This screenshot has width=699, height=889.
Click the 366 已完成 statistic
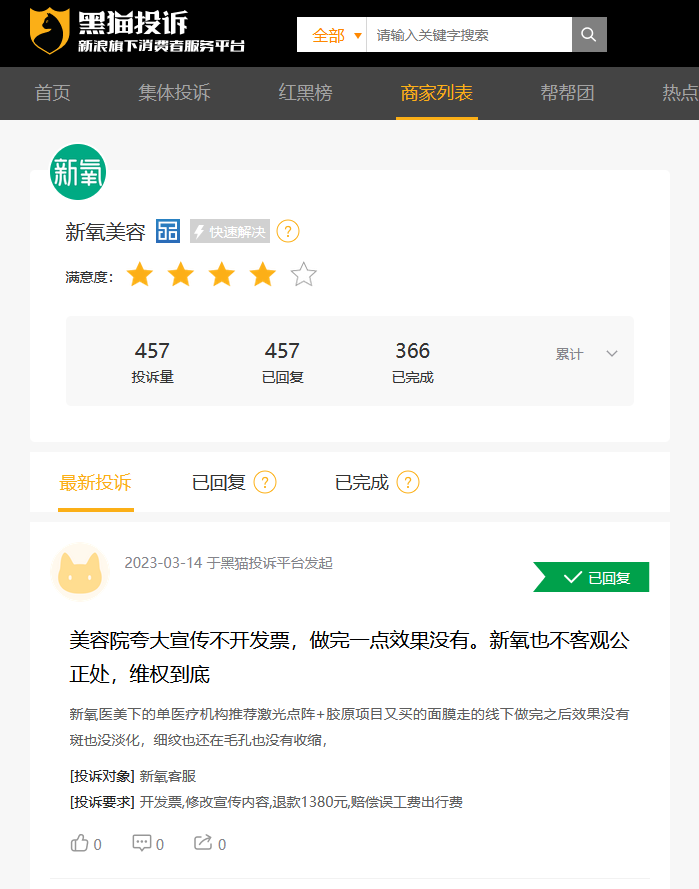pos(413,361)
